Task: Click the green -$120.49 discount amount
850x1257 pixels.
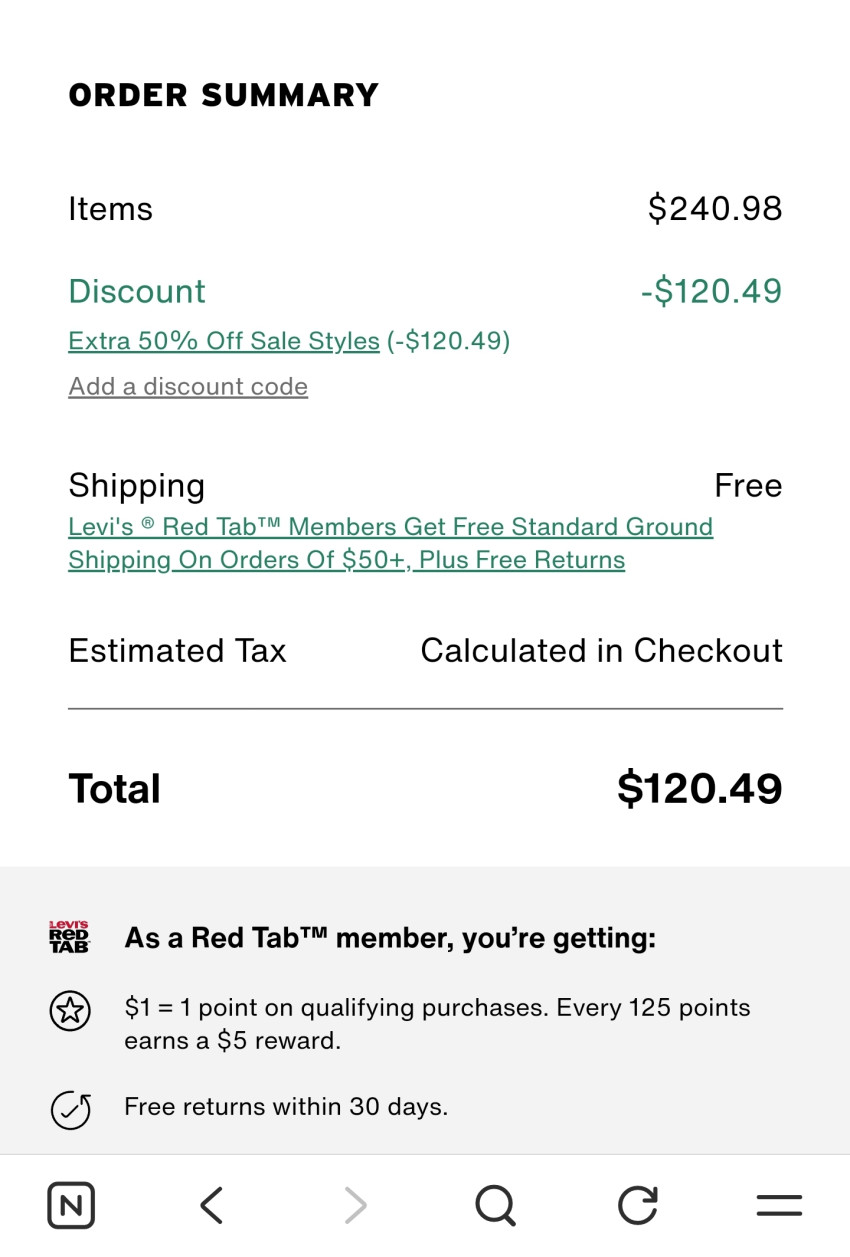Action: pyautogui.click(x=711, y=291)
